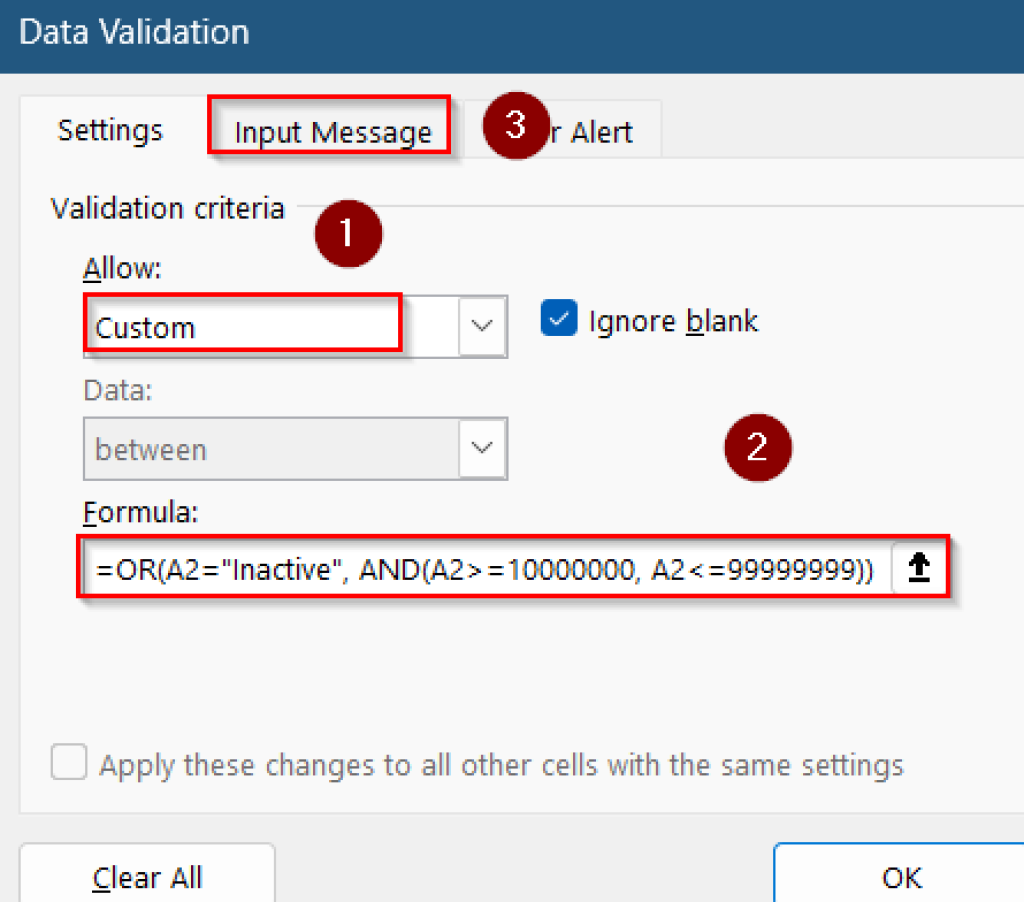This screenshot has width=1024, height=902.
Task: Click the red numbered badge 1
Action: pyautogui.click(x=348, y=233)
